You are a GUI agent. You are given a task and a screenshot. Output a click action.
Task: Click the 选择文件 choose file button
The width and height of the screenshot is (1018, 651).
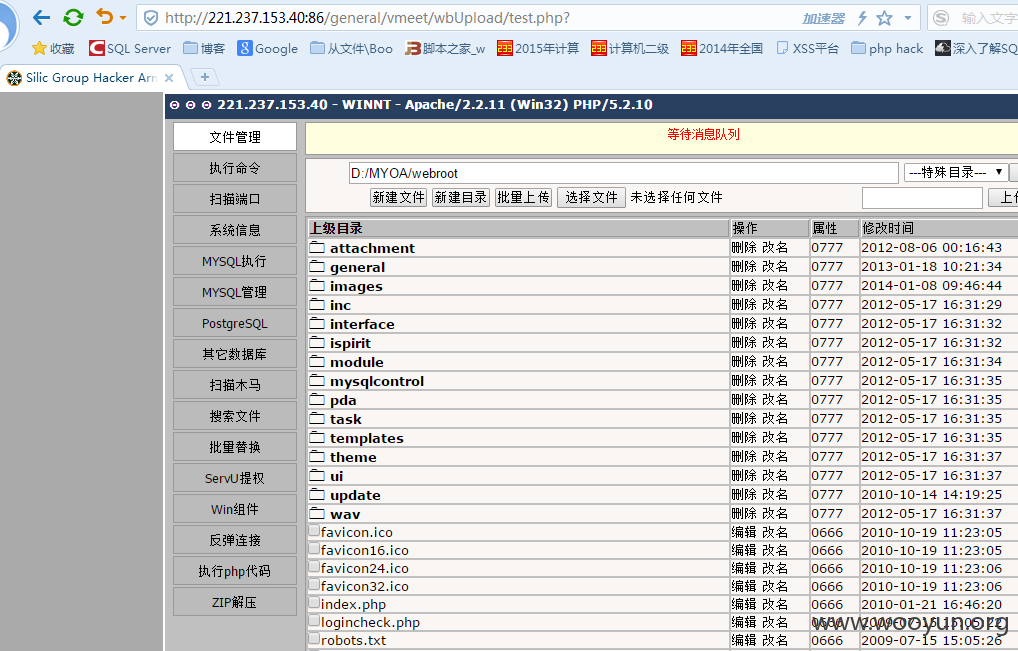[x=591, y=197]
